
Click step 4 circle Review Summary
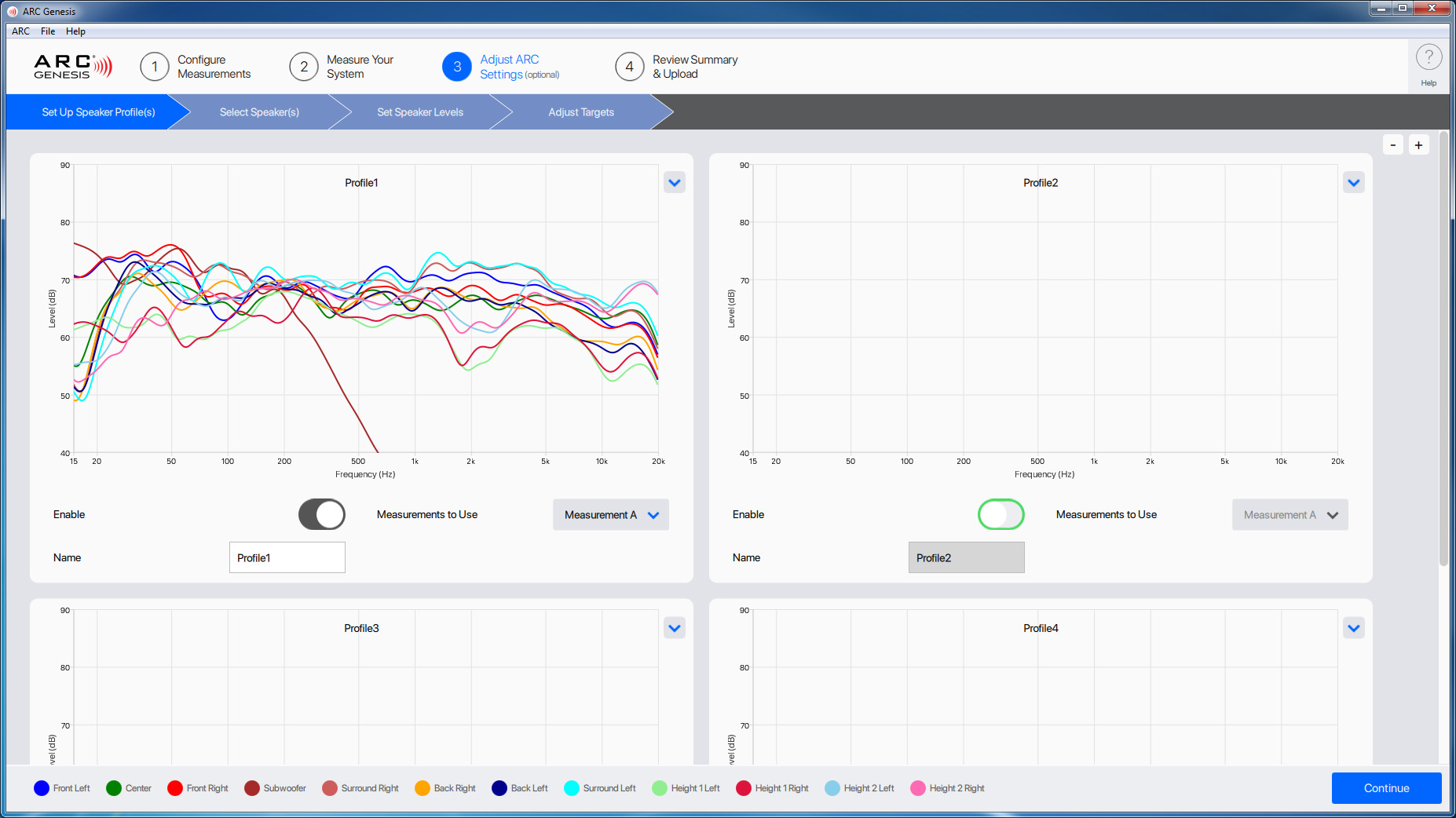click(630, 67)
